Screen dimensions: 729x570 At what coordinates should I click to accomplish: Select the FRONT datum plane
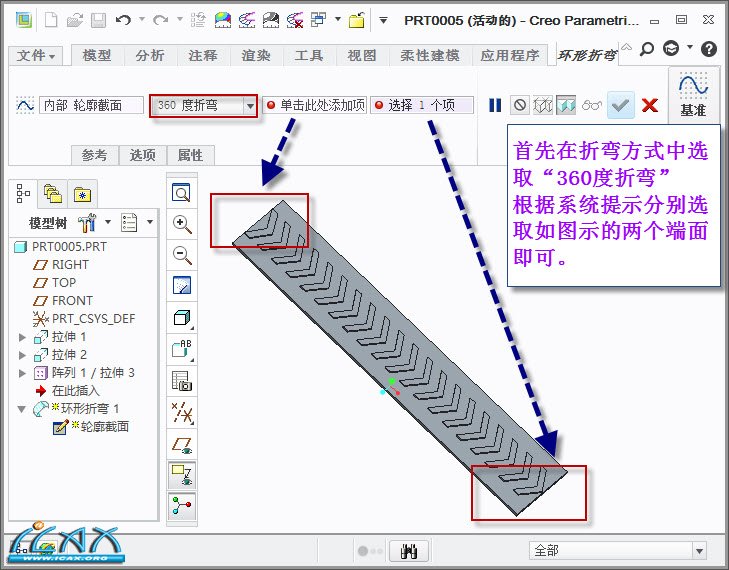pyautogui.click(x=63, y=301)
